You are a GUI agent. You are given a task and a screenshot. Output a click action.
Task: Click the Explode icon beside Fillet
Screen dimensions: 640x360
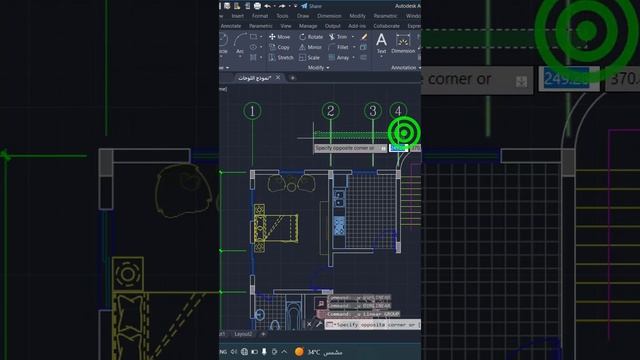tap(363, 47)
